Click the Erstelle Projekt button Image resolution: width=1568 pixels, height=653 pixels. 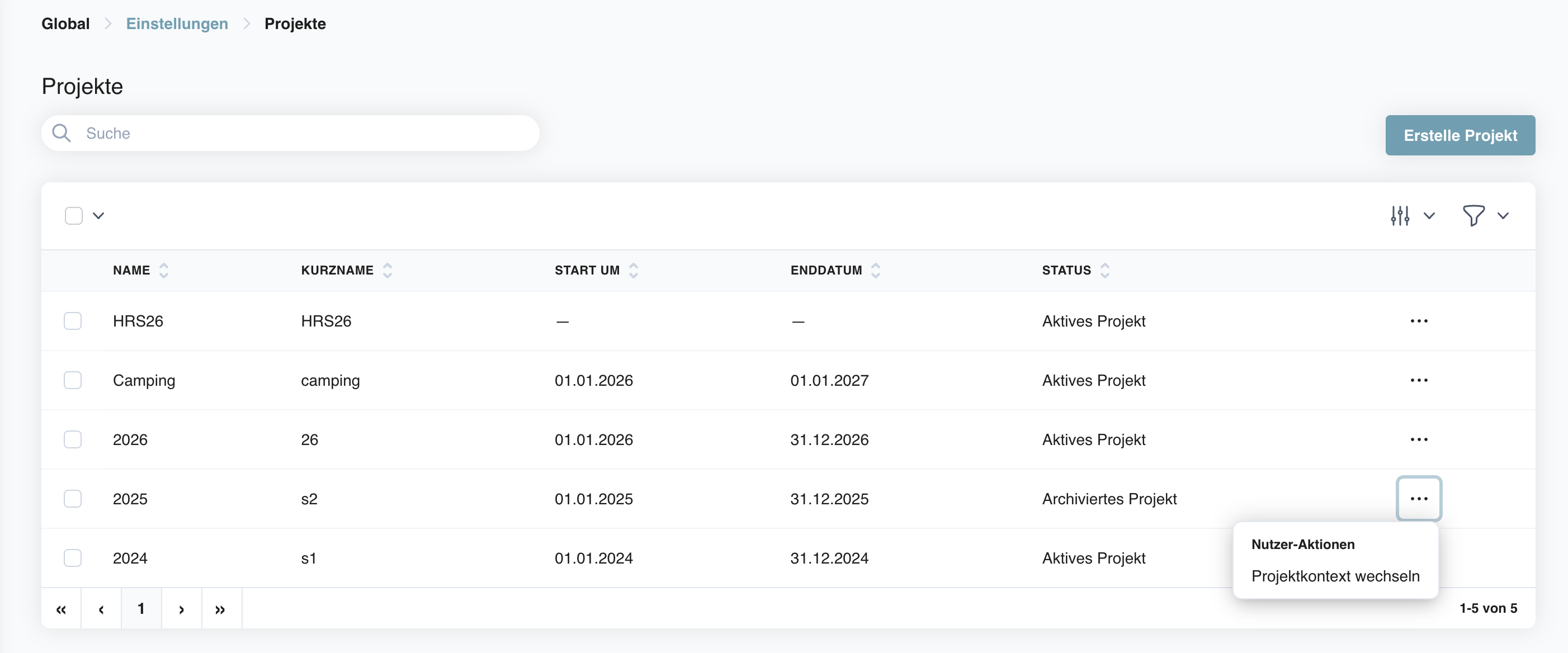coord(1460,135)
